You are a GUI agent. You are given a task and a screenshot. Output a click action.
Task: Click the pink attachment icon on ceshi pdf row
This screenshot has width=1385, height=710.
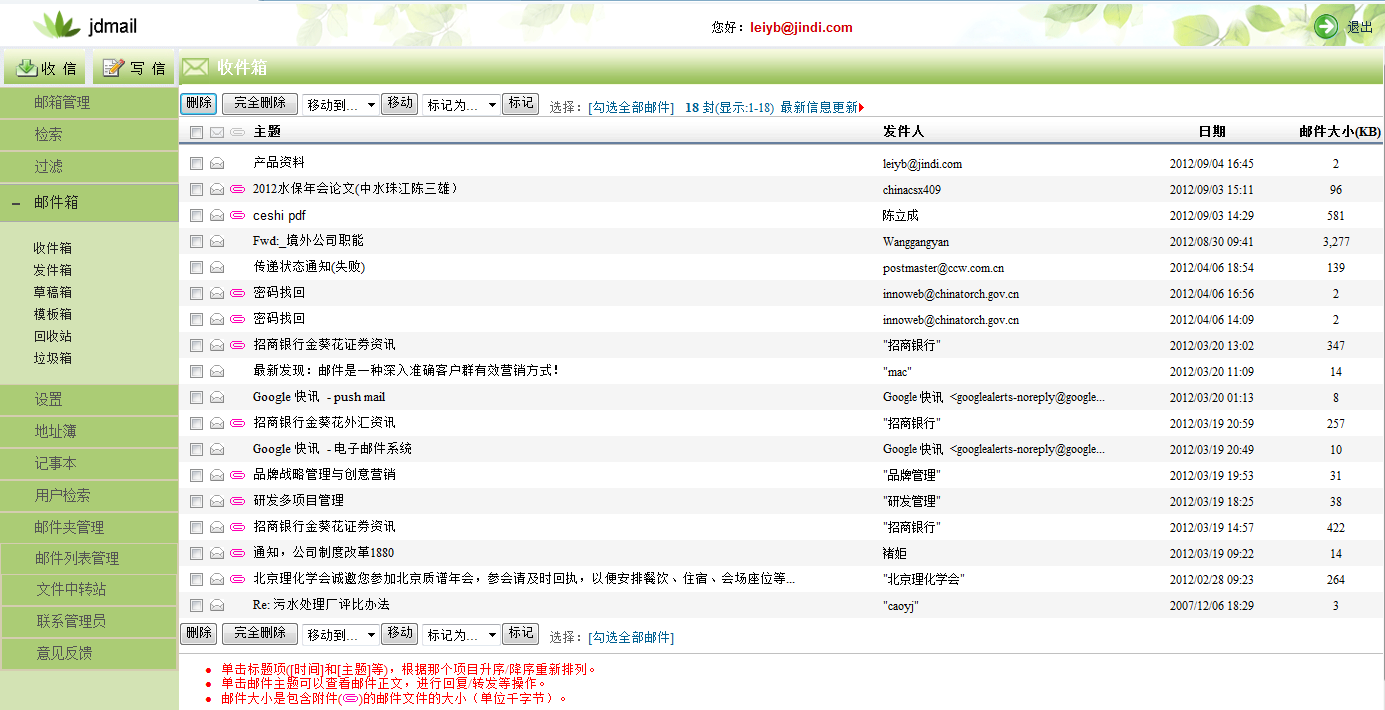tap(237, 215)
